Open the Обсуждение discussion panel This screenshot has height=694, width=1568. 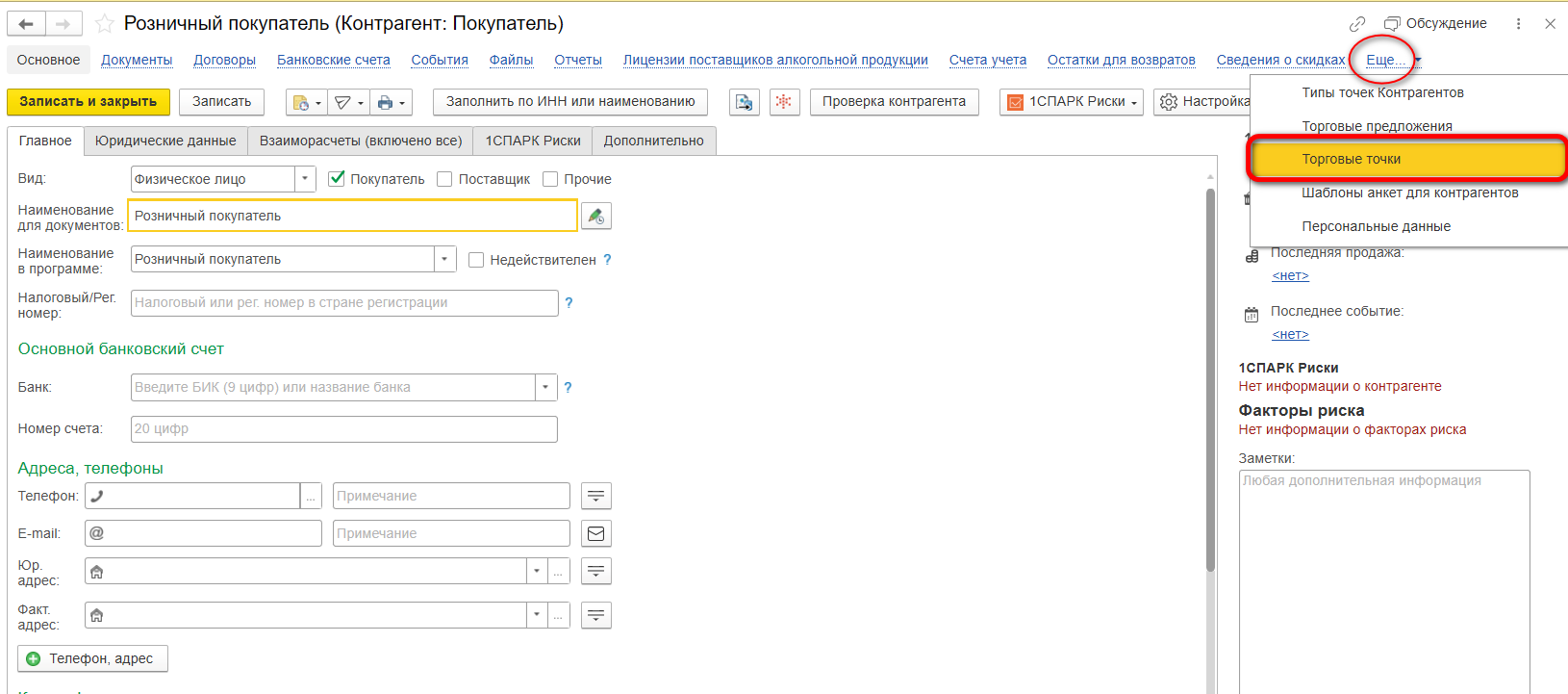coord(1435,24)
